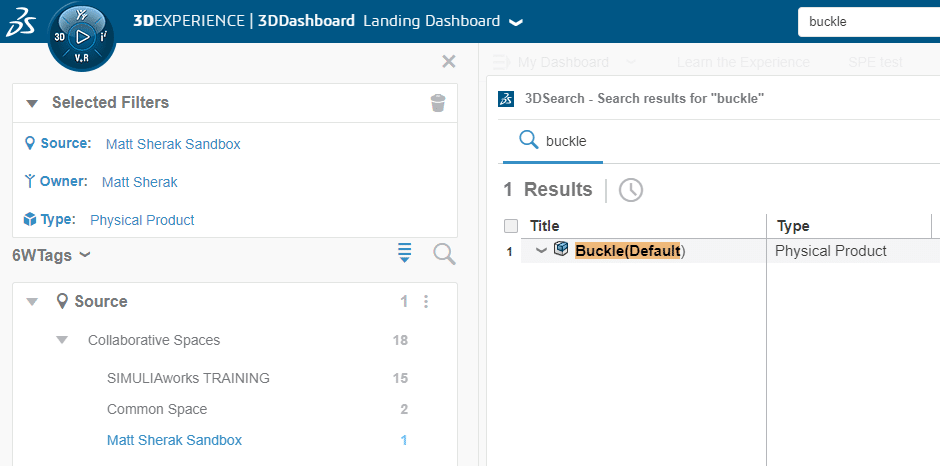This screenshot has height=466, width=940.
Task: Click the Buckle physical product icon
Action: point(561,248)
